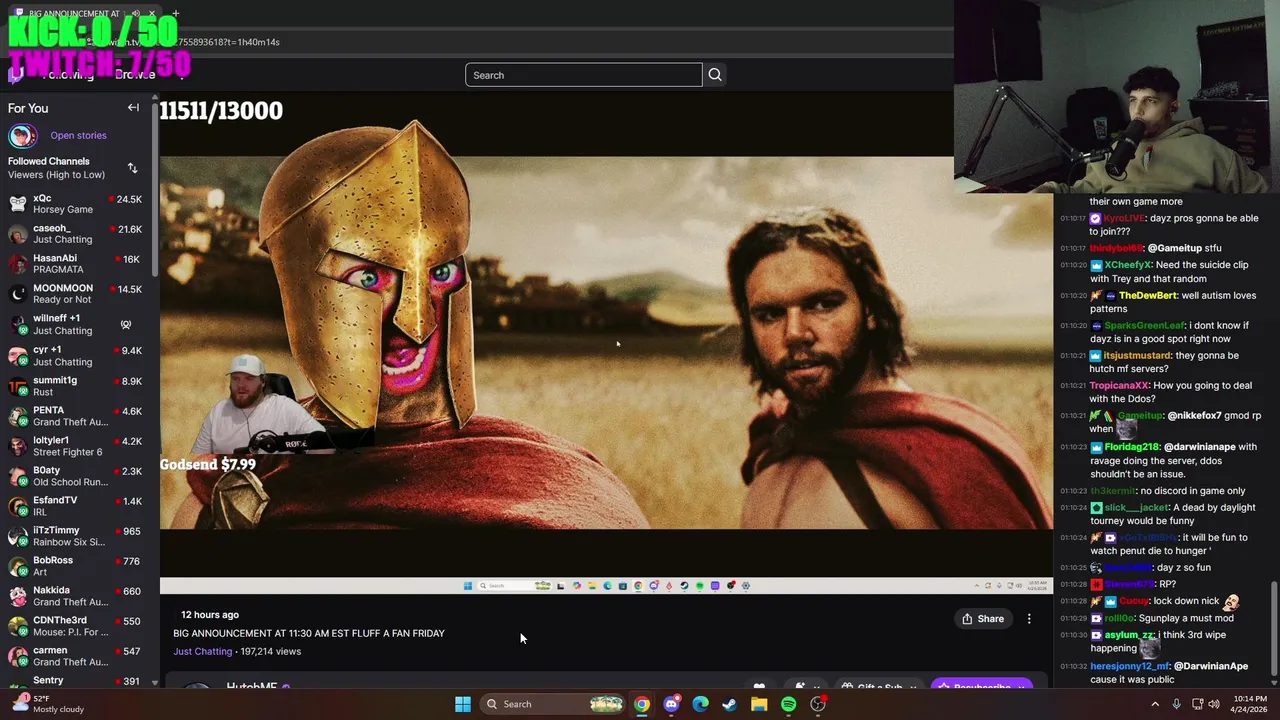
Task: Click the 12 hours ago timestamp
Action: (x=210, y=615)
